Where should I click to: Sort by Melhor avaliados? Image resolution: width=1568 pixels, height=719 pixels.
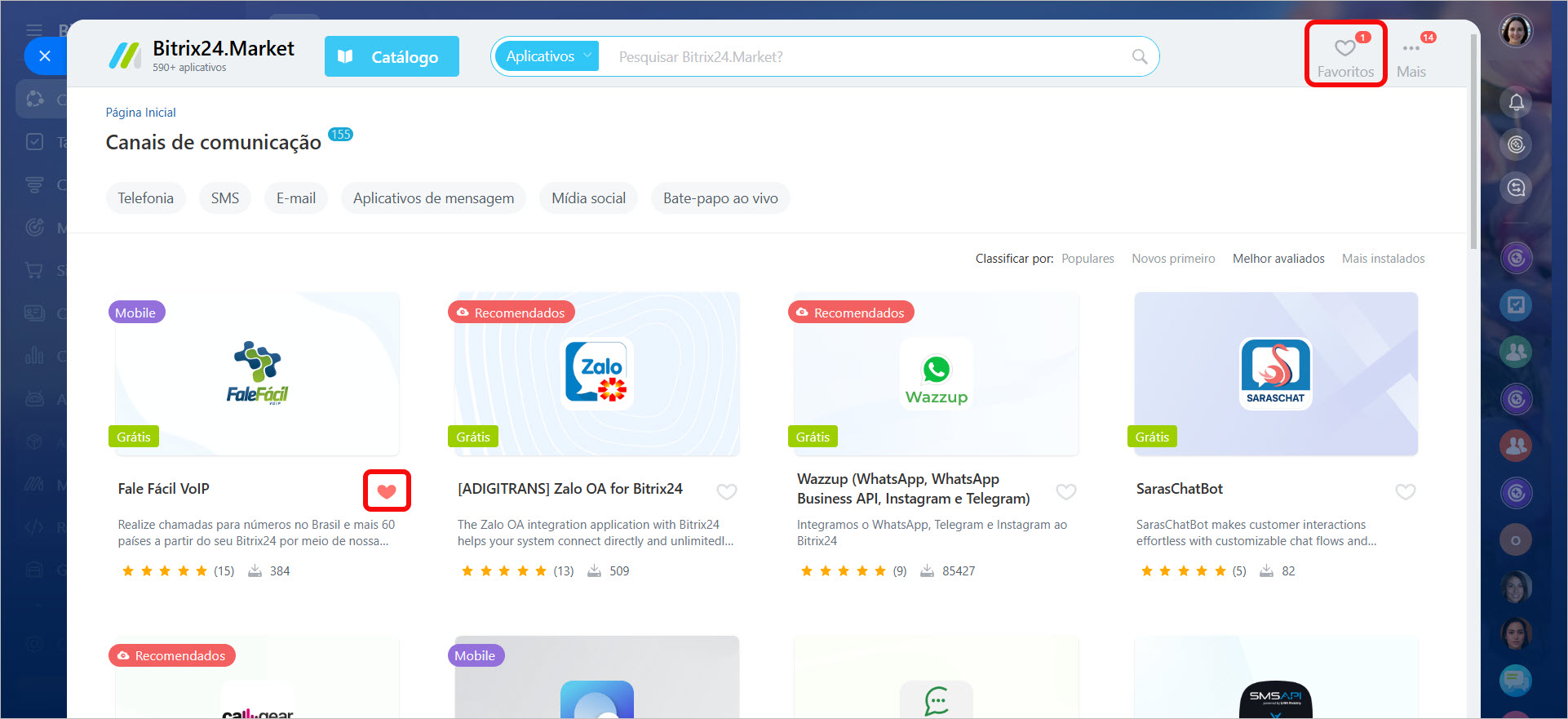click(x=1278, y=259)
